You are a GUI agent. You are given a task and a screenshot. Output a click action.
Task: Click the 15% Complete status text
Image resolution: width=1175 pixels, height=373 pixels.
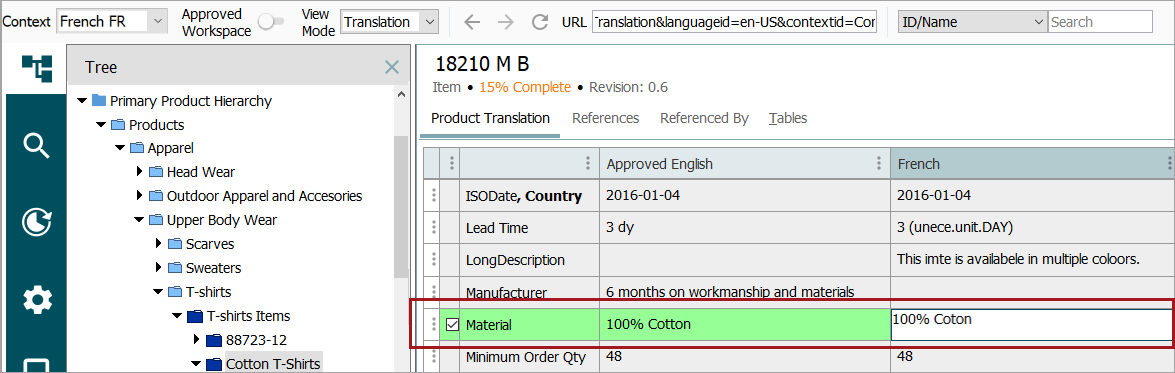pyautogui.click(x=525, y=88)
